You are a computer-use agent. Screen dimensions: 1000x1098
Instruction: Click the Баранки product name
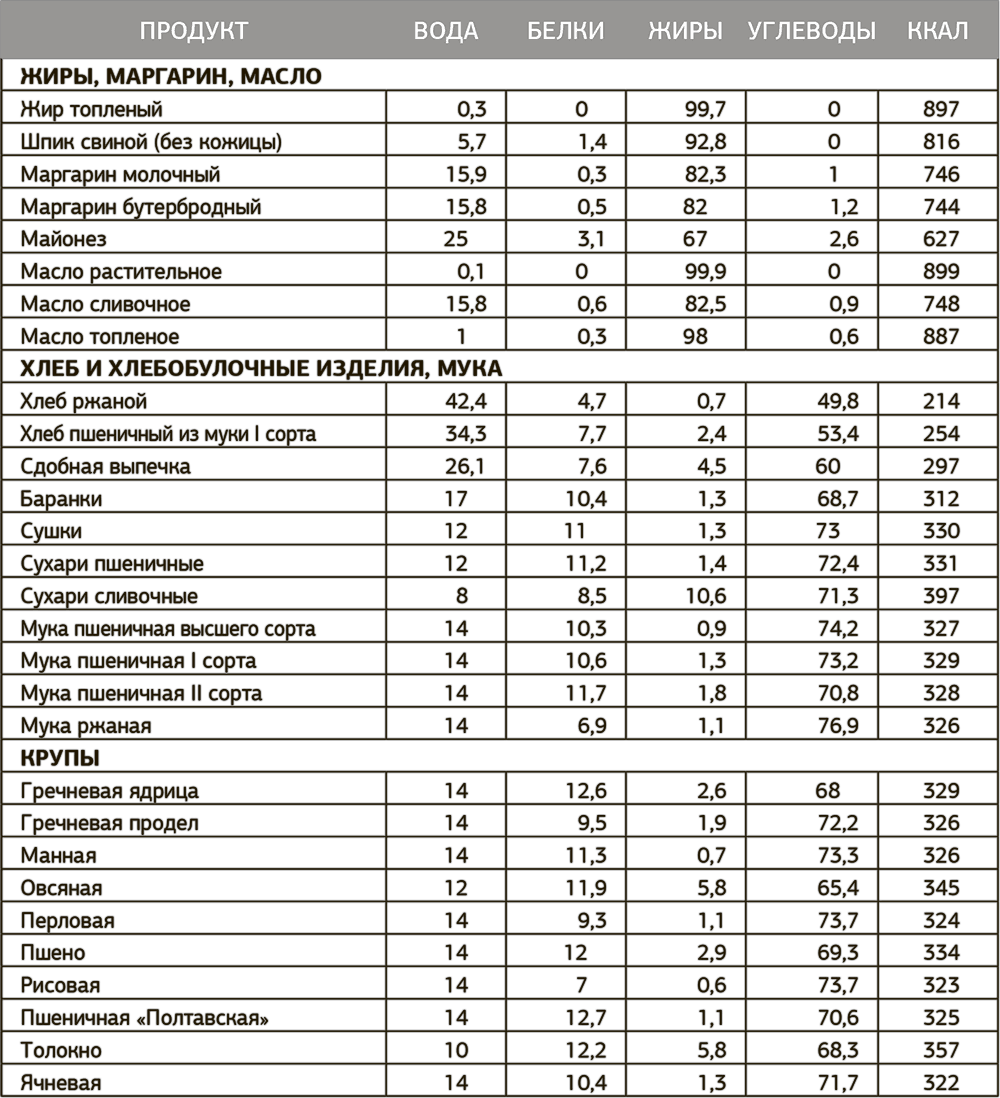coord(61,499)
